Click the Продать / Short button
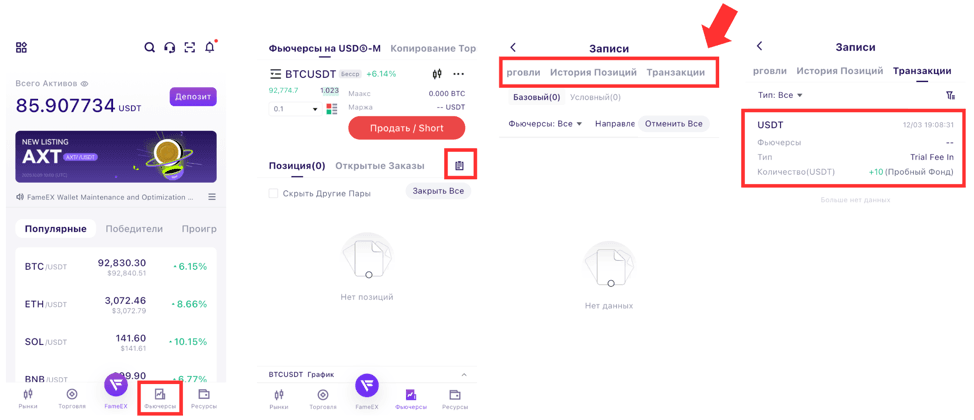The width and height of the screenshot is (974, 420). coord(406,128)
